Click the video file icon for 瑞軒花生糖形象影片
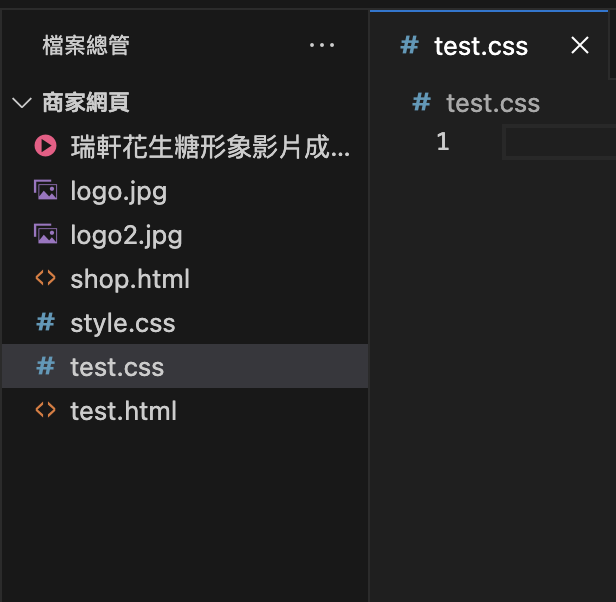 (45, 147)
